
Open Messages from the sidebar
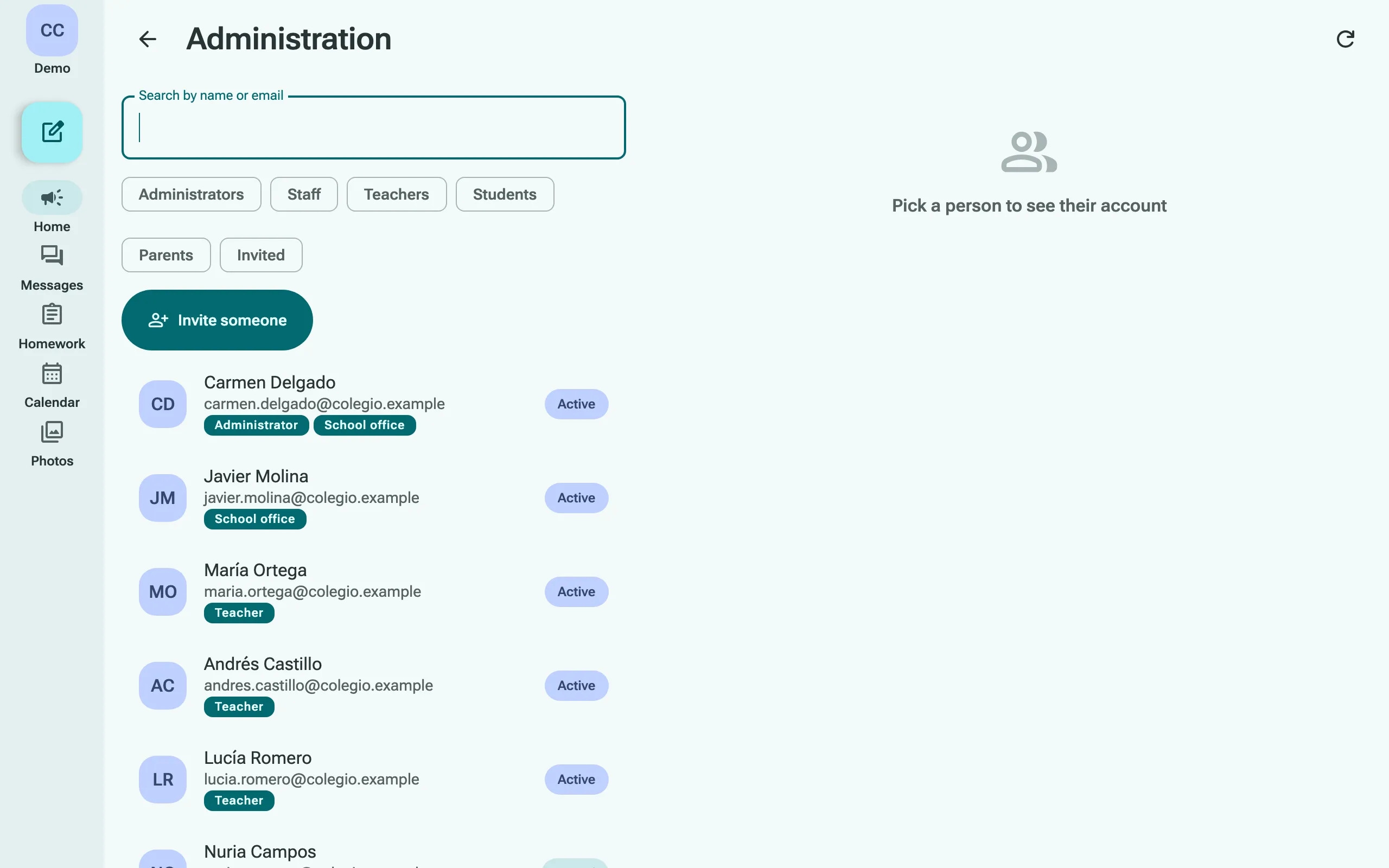[52, 269]
